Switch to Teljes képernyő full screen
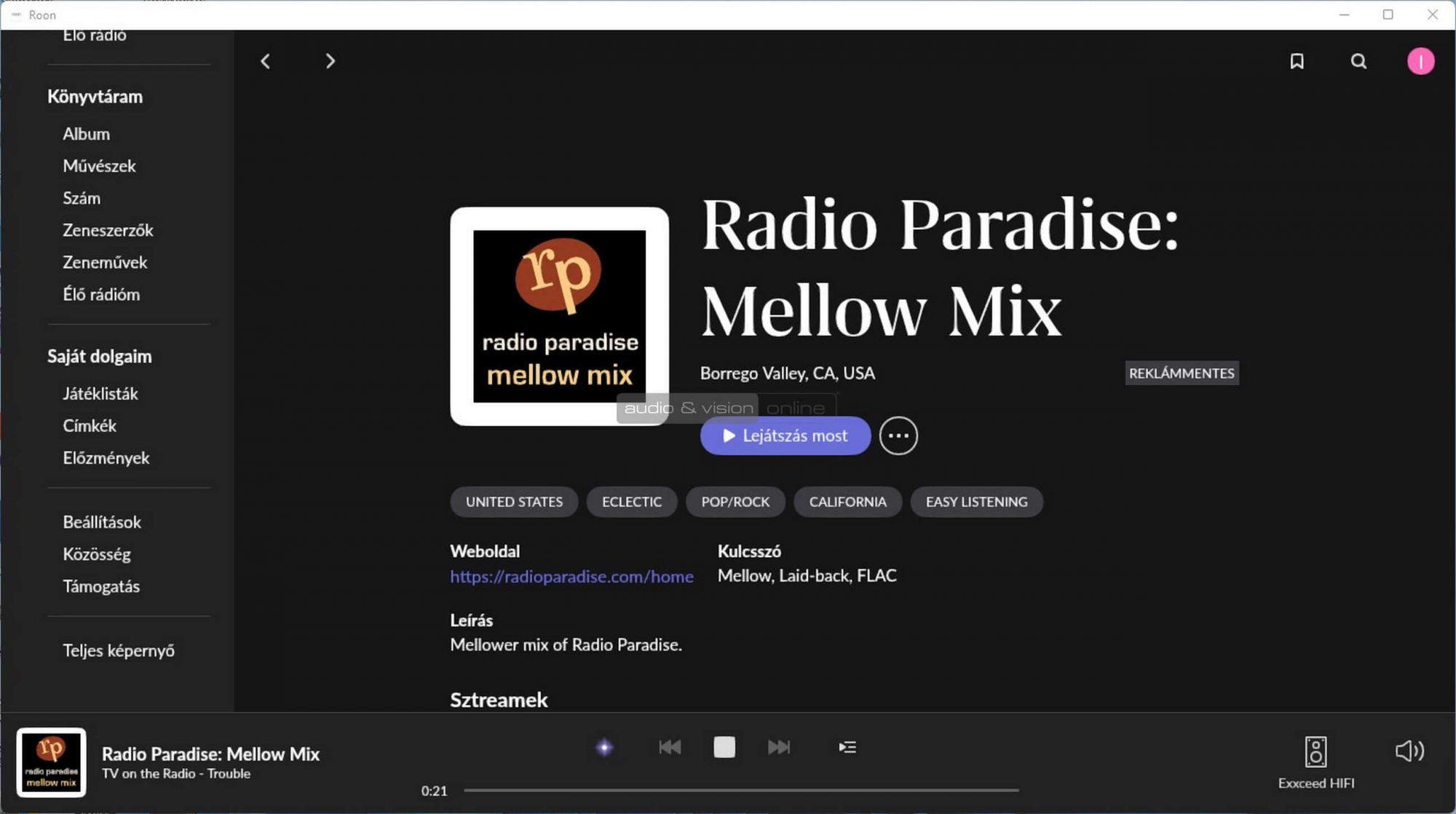 (x=119, y=650)
